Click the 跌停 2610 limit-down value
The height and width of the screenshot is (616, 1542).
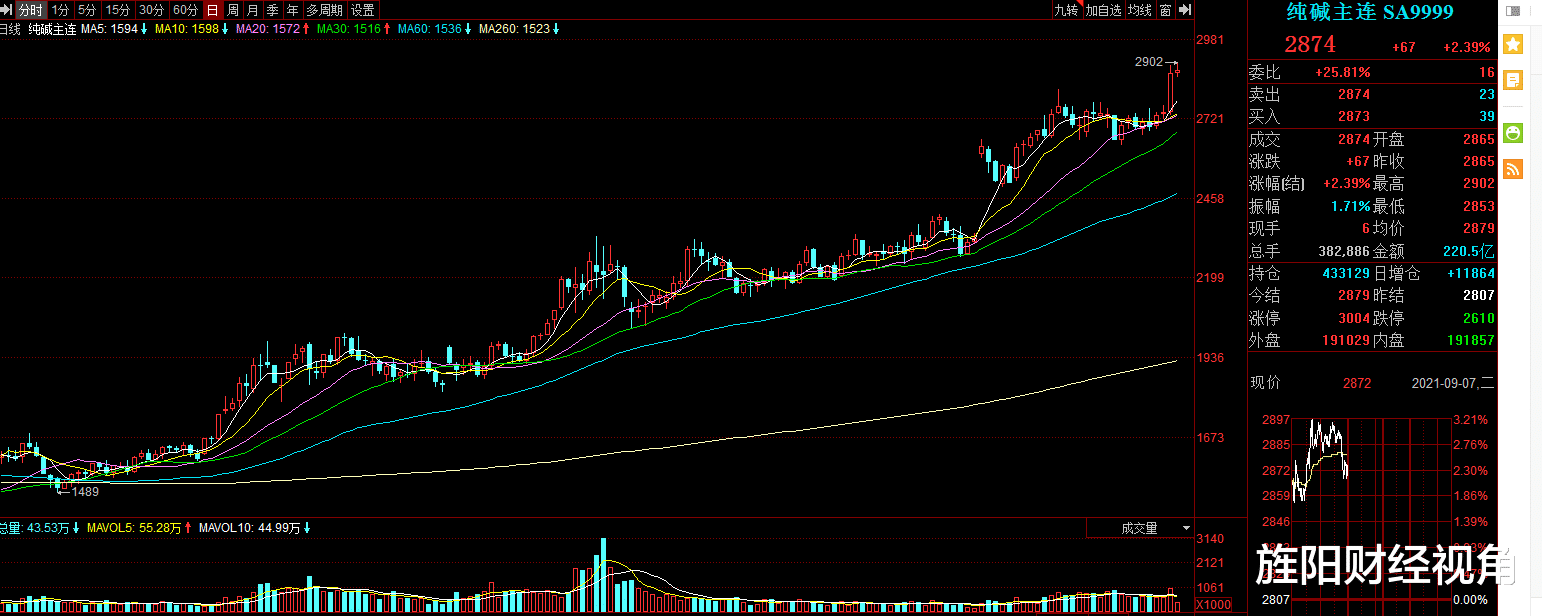click(1478, 318)
